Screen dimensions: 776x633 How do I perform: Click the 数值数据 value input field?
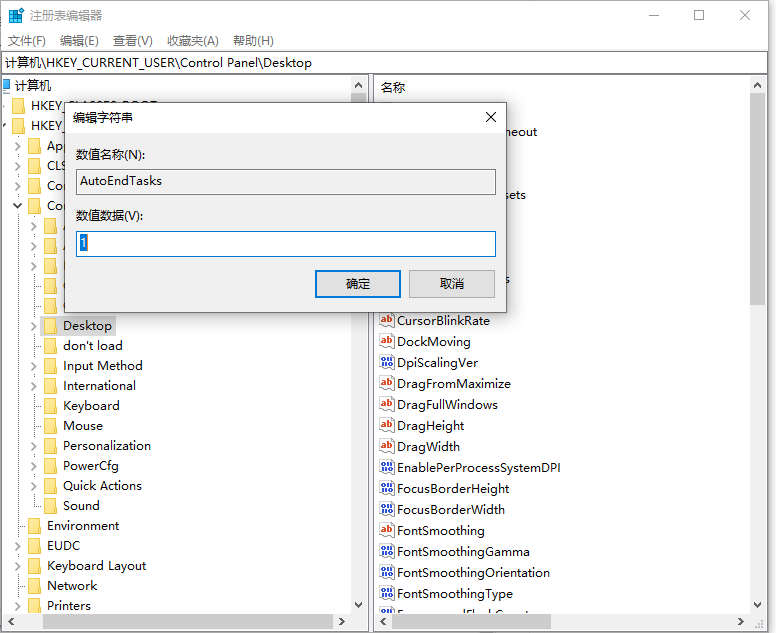[x=286, y=244]
